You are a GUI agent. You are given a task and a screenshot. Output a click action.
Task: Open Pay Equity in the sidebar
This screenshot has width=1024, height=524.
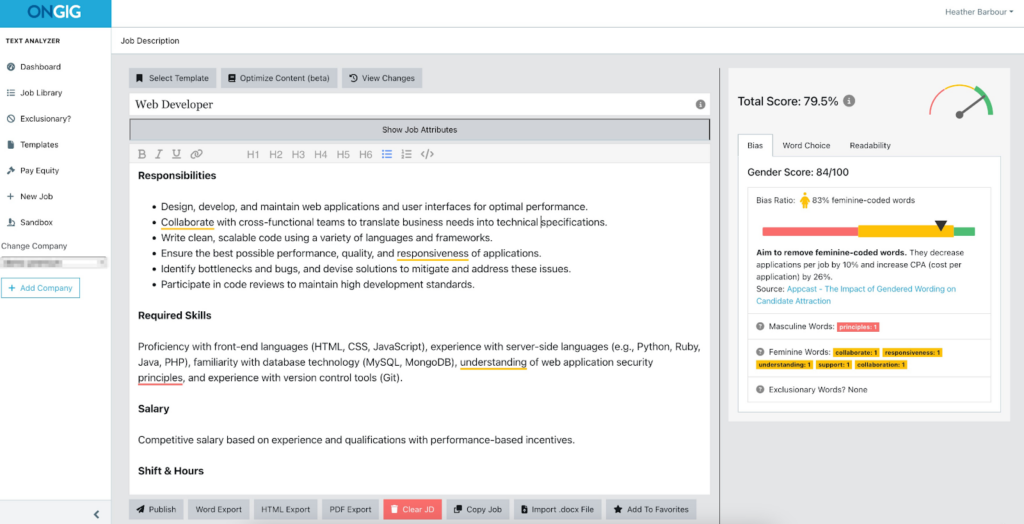tap(40, 171)
